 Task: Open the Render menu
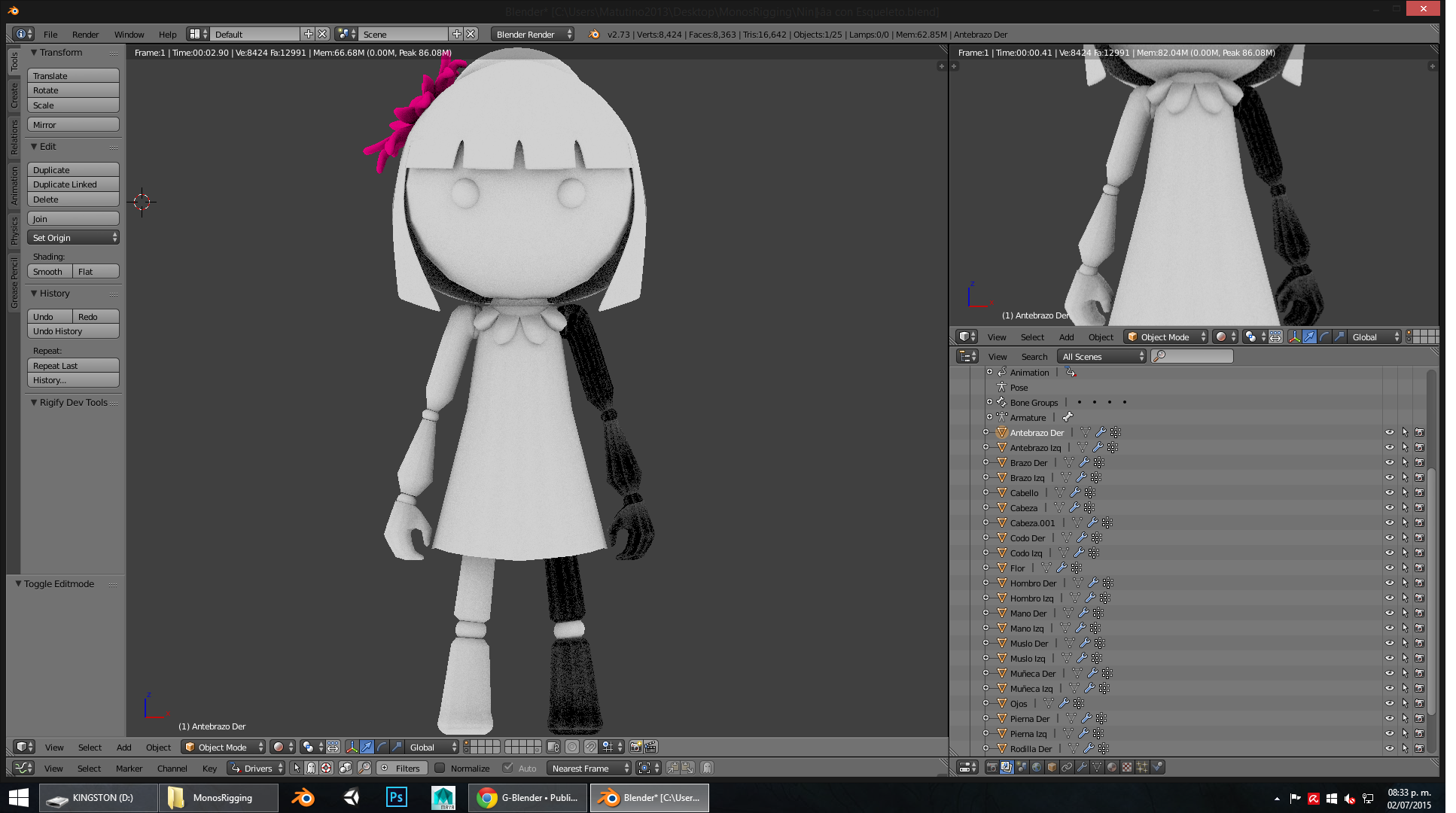point(85,35)
